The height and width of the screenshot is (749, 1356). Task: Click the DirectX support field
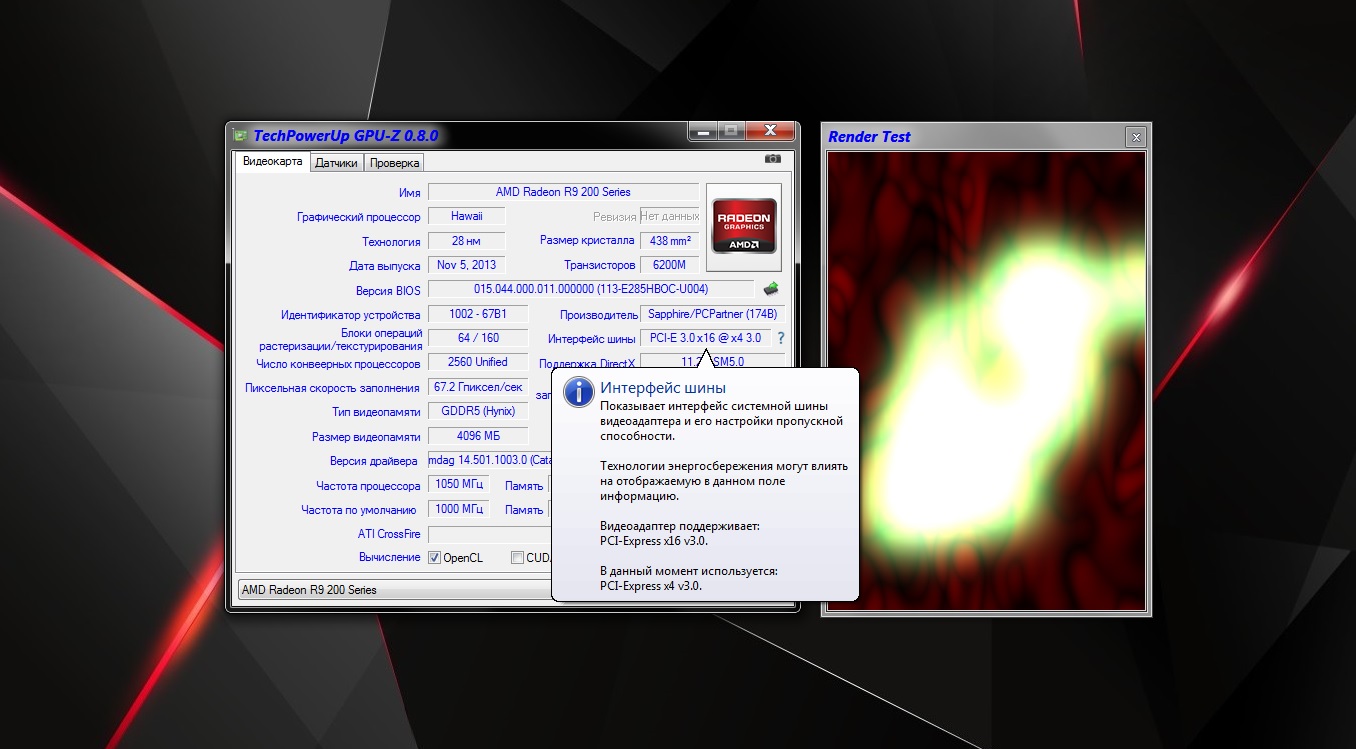[x=713, y=362]
